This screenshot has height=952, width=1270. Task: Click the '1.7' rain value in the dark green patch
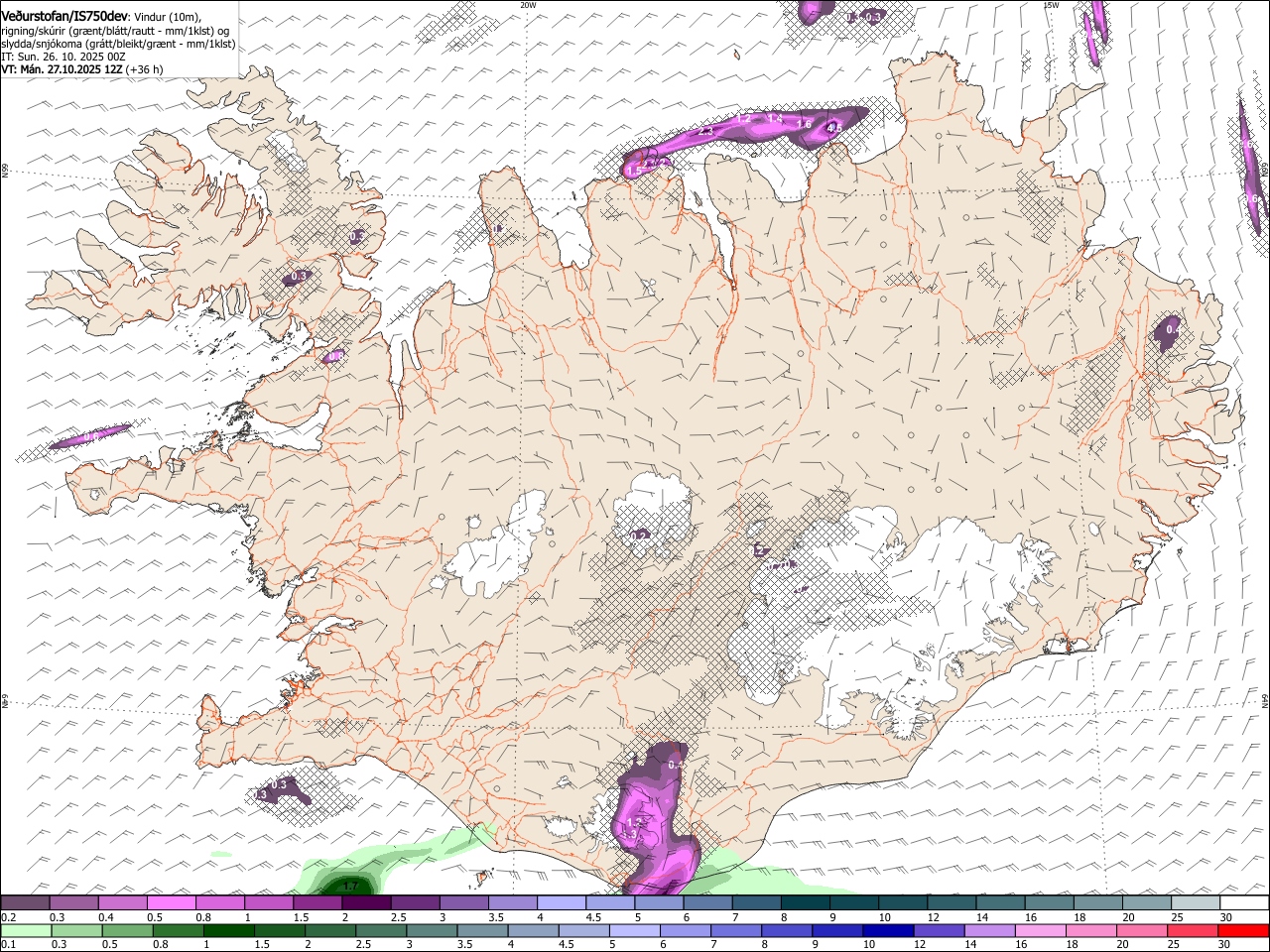click(x=349, y=886)
